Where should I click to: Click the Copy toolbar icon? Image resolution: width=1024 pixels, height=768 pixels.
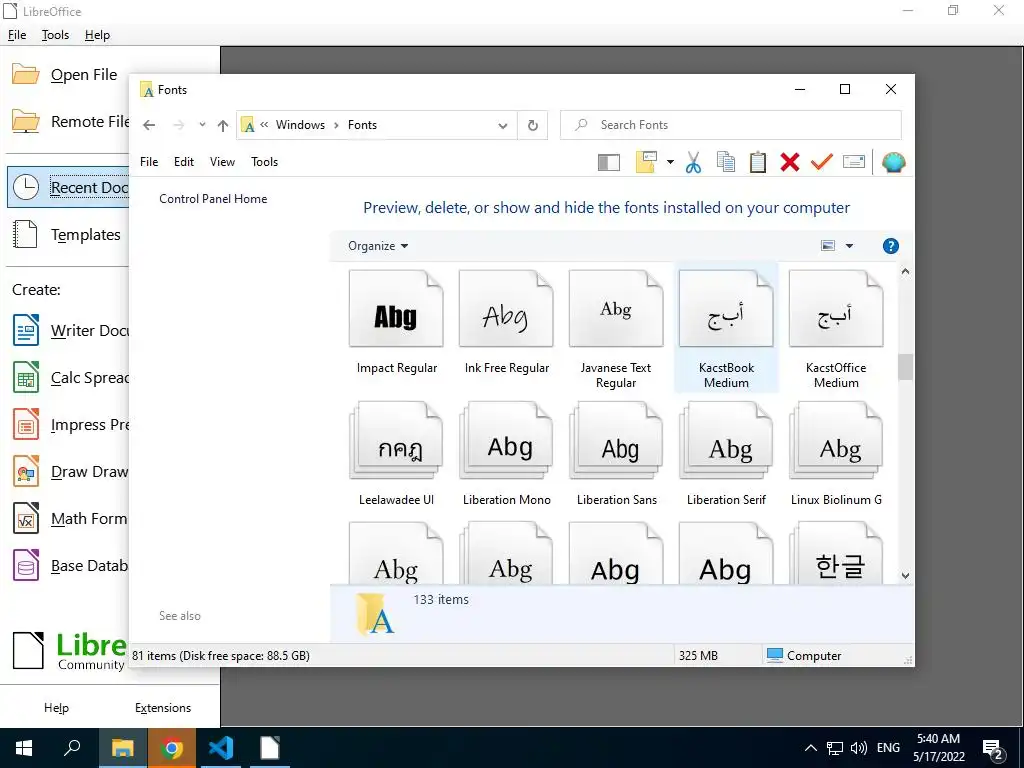pyautogui.click(x=726, y=162)
